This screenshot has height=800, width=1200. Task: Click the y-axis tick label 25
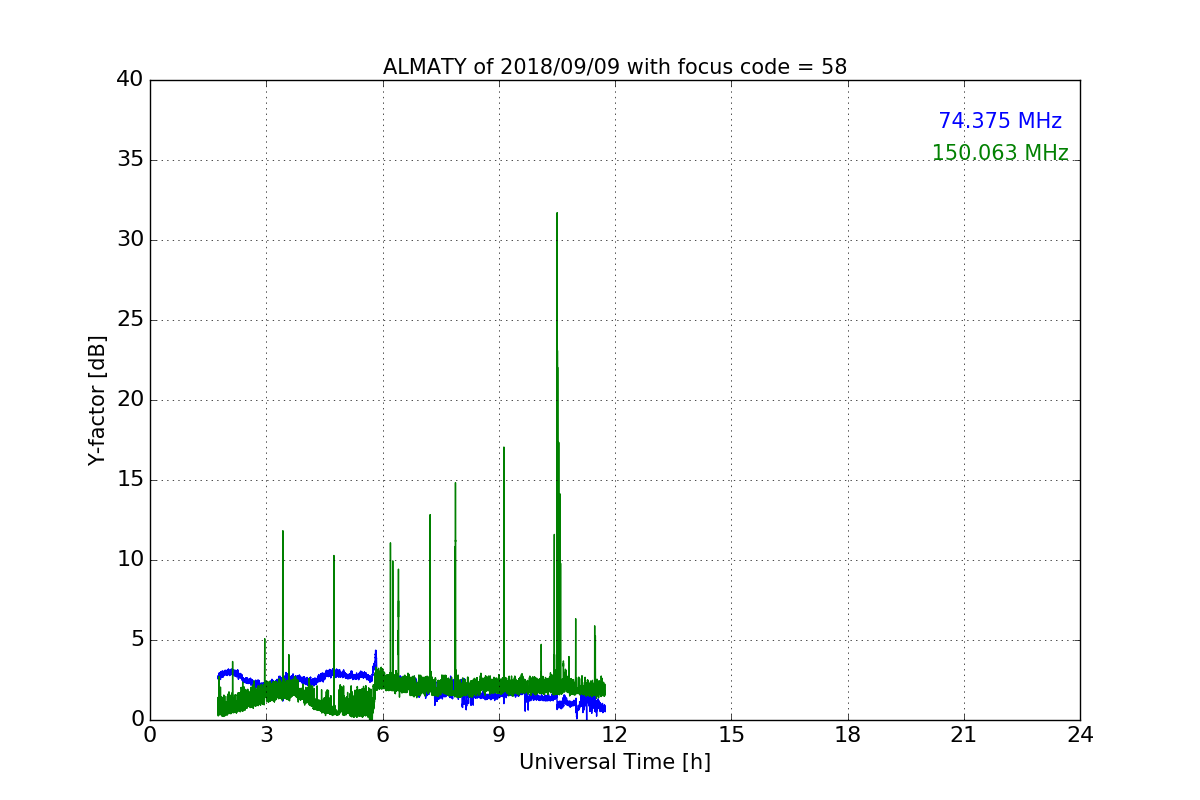(x=130, y=320)
